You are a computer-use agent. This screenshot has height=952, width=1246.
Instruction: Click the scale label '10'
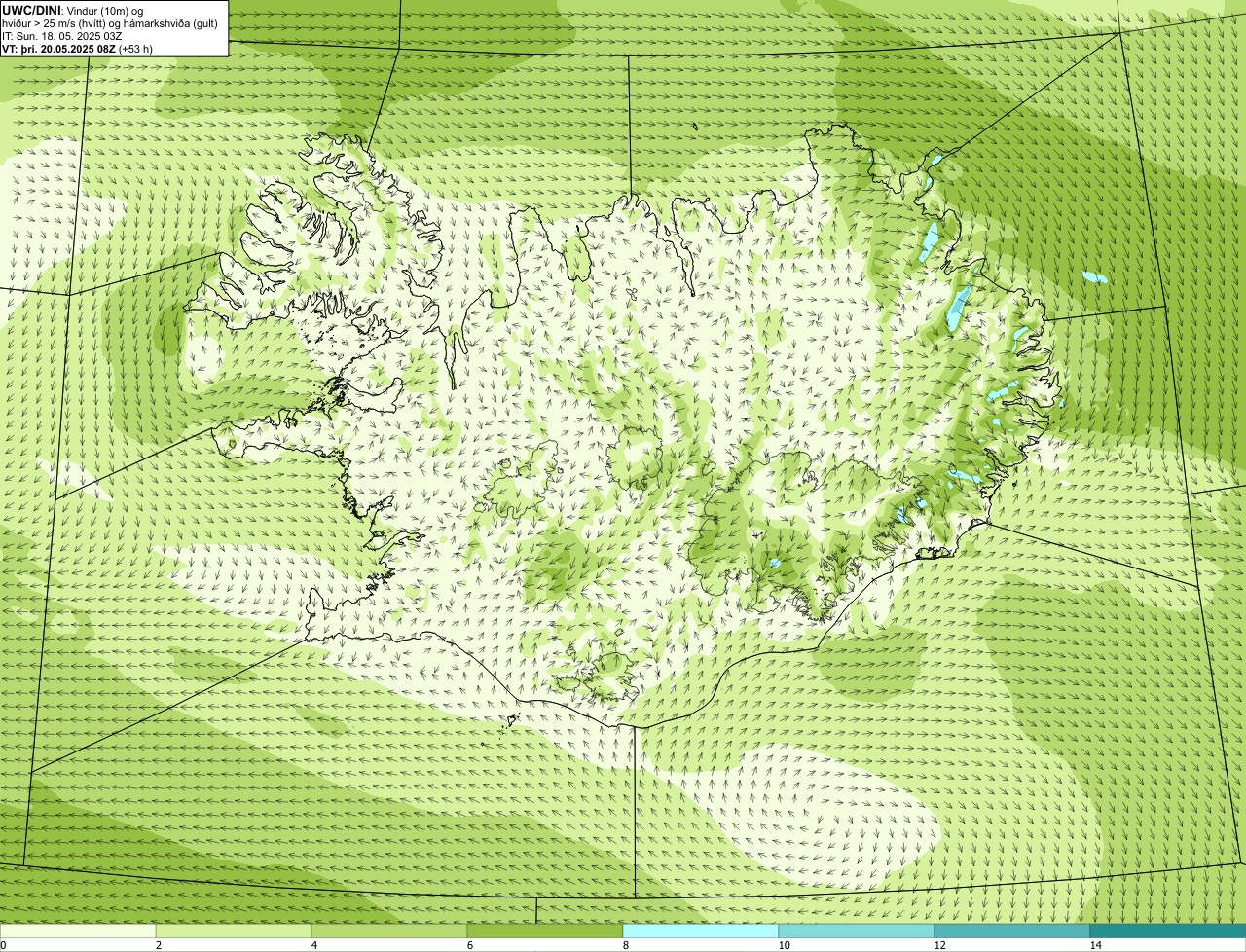(x=784, y=945)
